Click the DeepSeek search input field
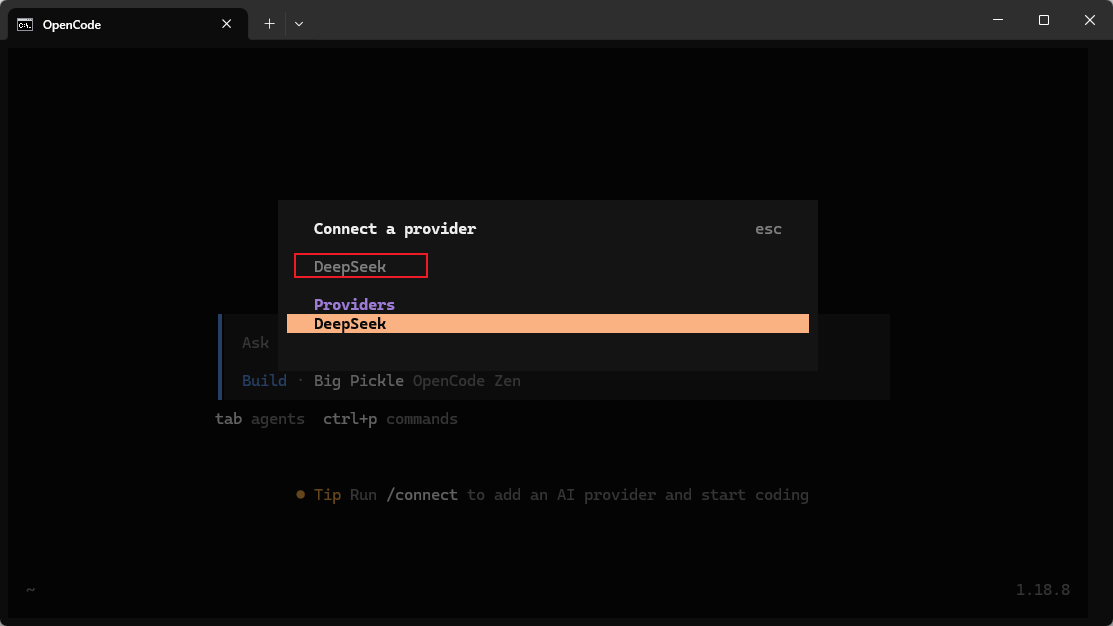Image resolution: width=1113 pixels, height=626 pixels. pos(361,266)
